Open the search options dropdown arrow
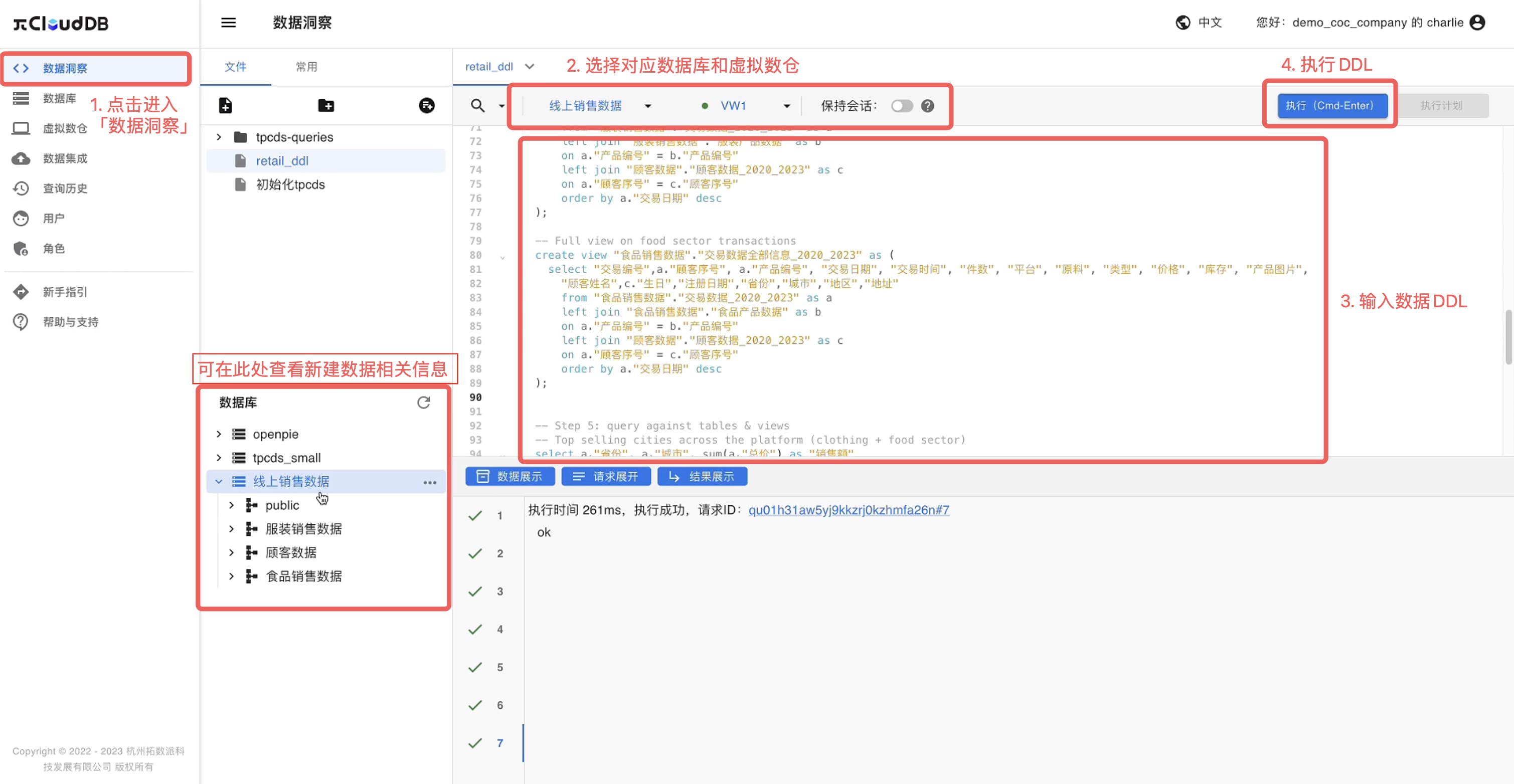Screen dimensions: 1514x784 [x=501, y=106]
